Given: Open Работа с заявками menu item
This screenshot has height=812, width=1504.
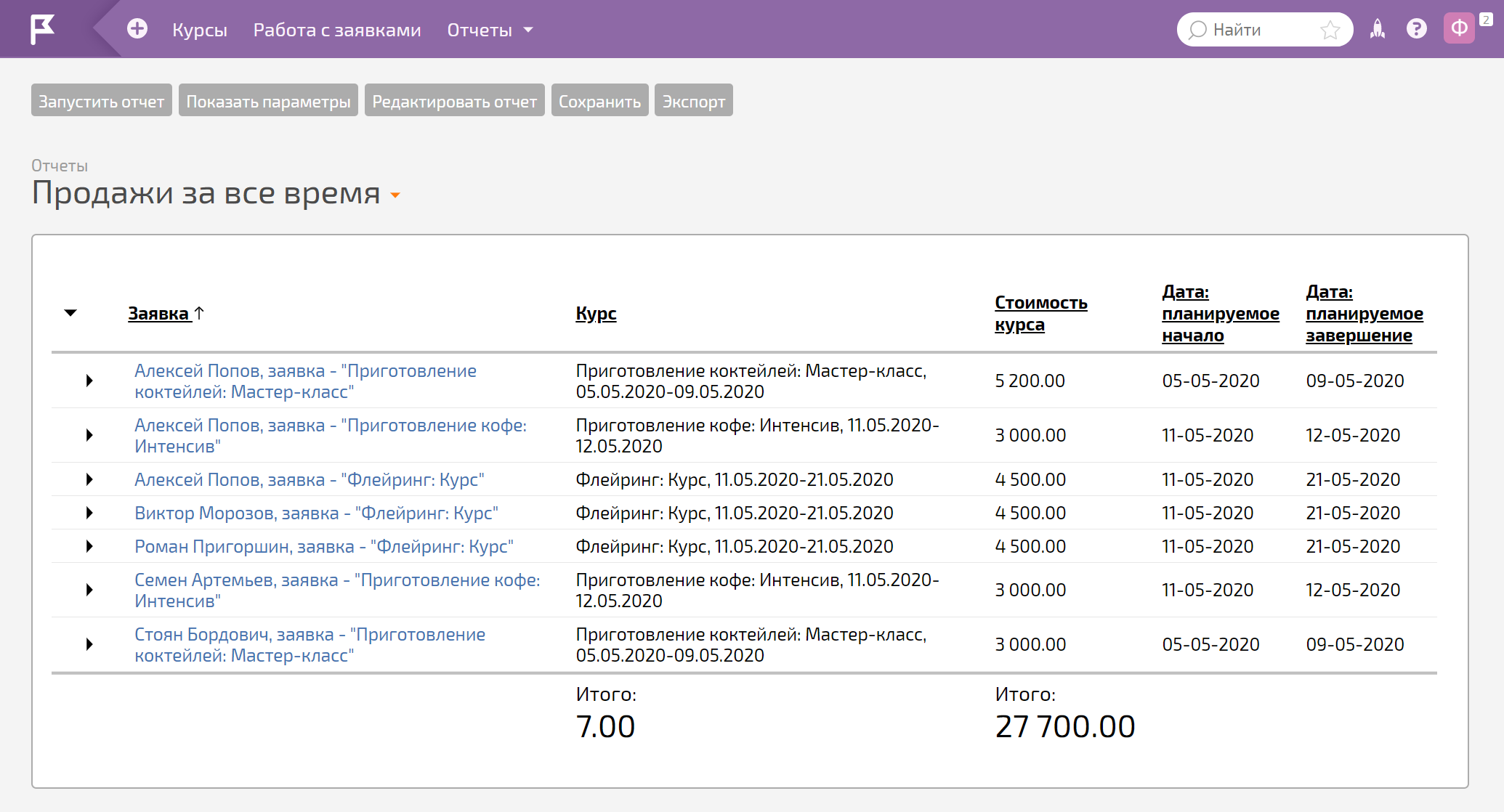Looking at the screenshot, I should (337, 30).
